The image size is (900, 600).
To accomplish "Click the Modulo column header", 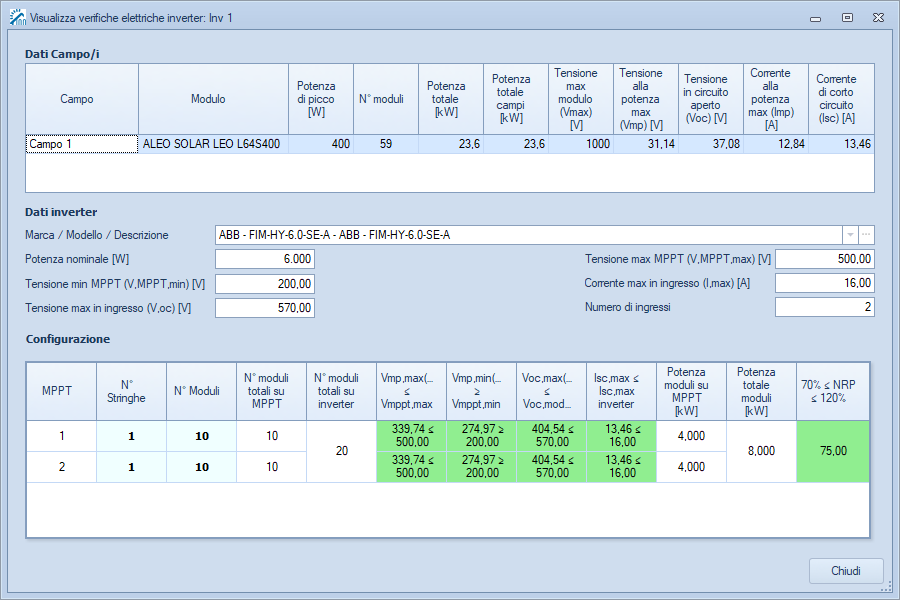I will [x=213, y=99].
